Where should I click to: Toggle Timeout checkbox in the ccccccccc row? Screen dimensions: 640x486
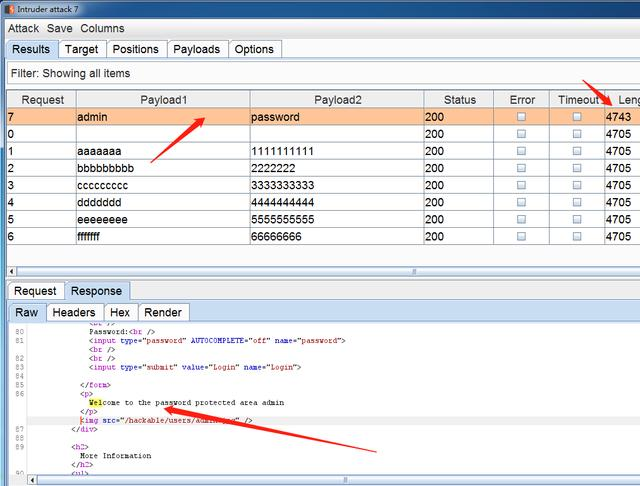click(x=577, y=185)
